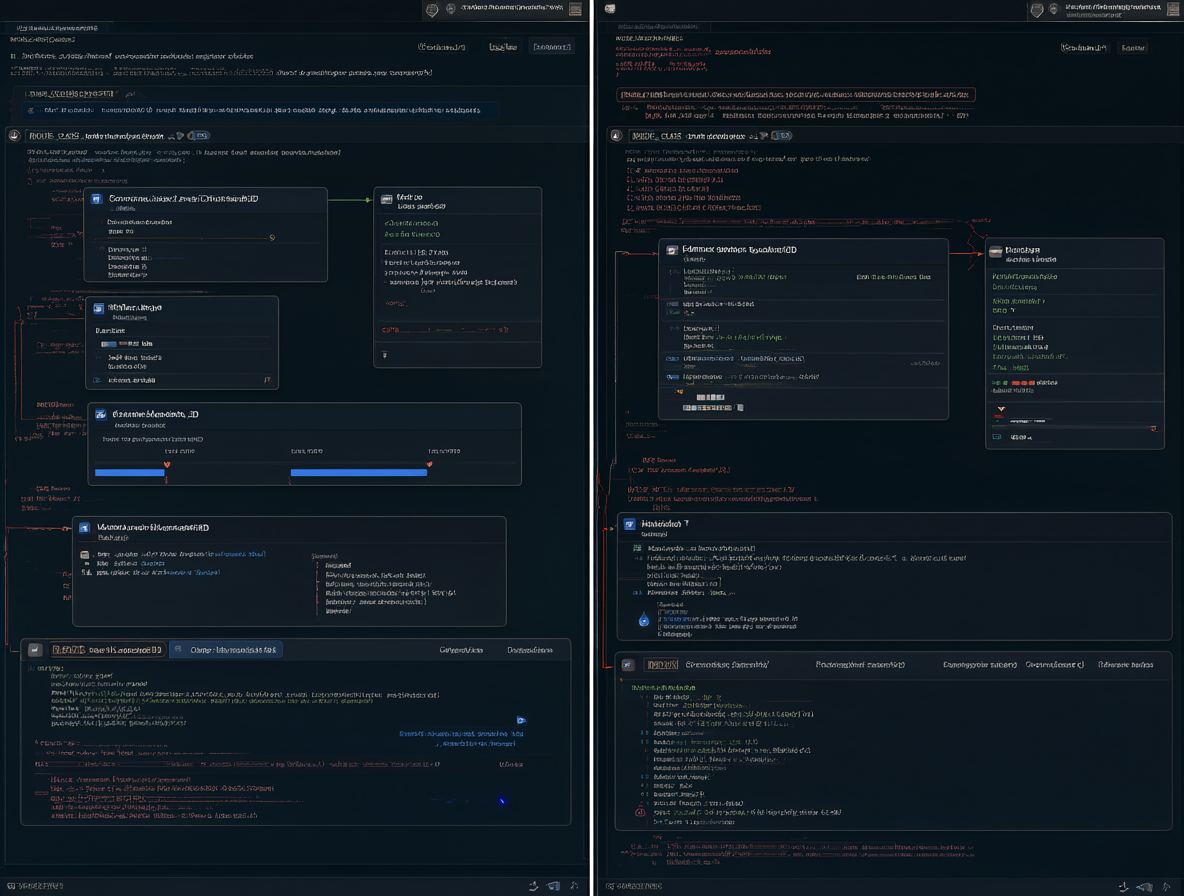Click the red circle icon in right pane's bottom panel
Image resolution: width=1184 pixels, height=896 pixels.
pos(640,812)
